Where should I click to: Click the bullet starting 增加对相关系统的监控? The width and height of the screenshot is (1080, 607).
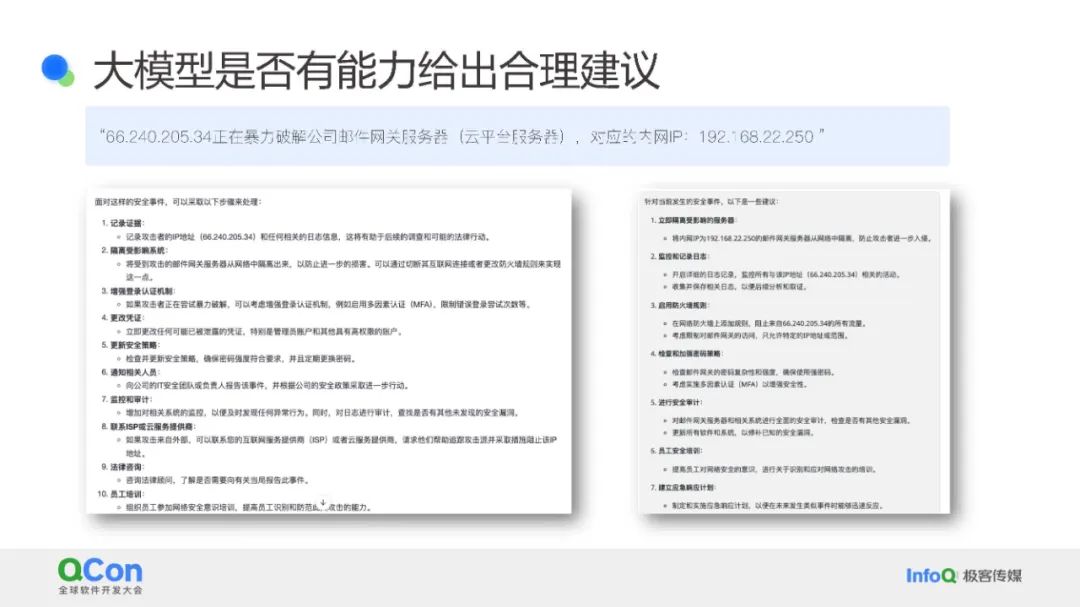(x=322, y=413)
